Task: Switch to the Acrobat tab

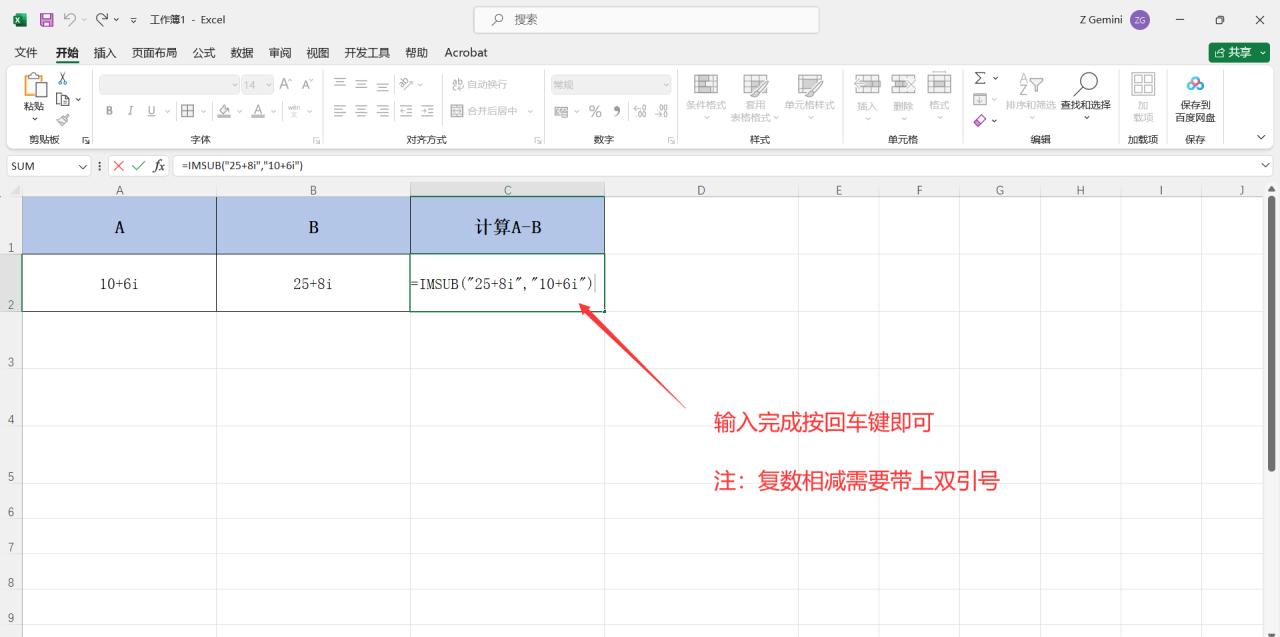Action: tap(466, 52)
